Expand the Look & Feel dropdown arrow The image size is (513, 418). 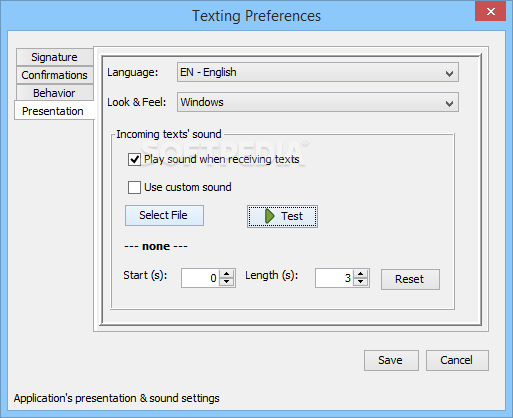coord(449,103)
